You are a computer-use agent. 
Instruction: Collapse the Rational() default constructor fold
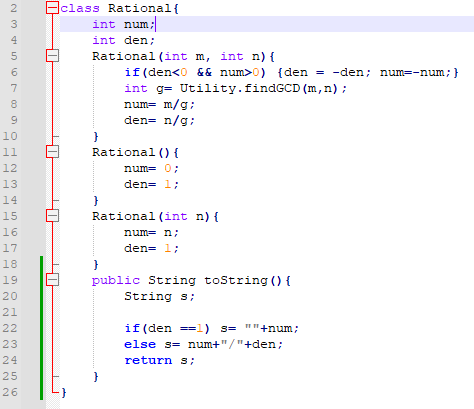pyautogui.click(x=52, y=152)
